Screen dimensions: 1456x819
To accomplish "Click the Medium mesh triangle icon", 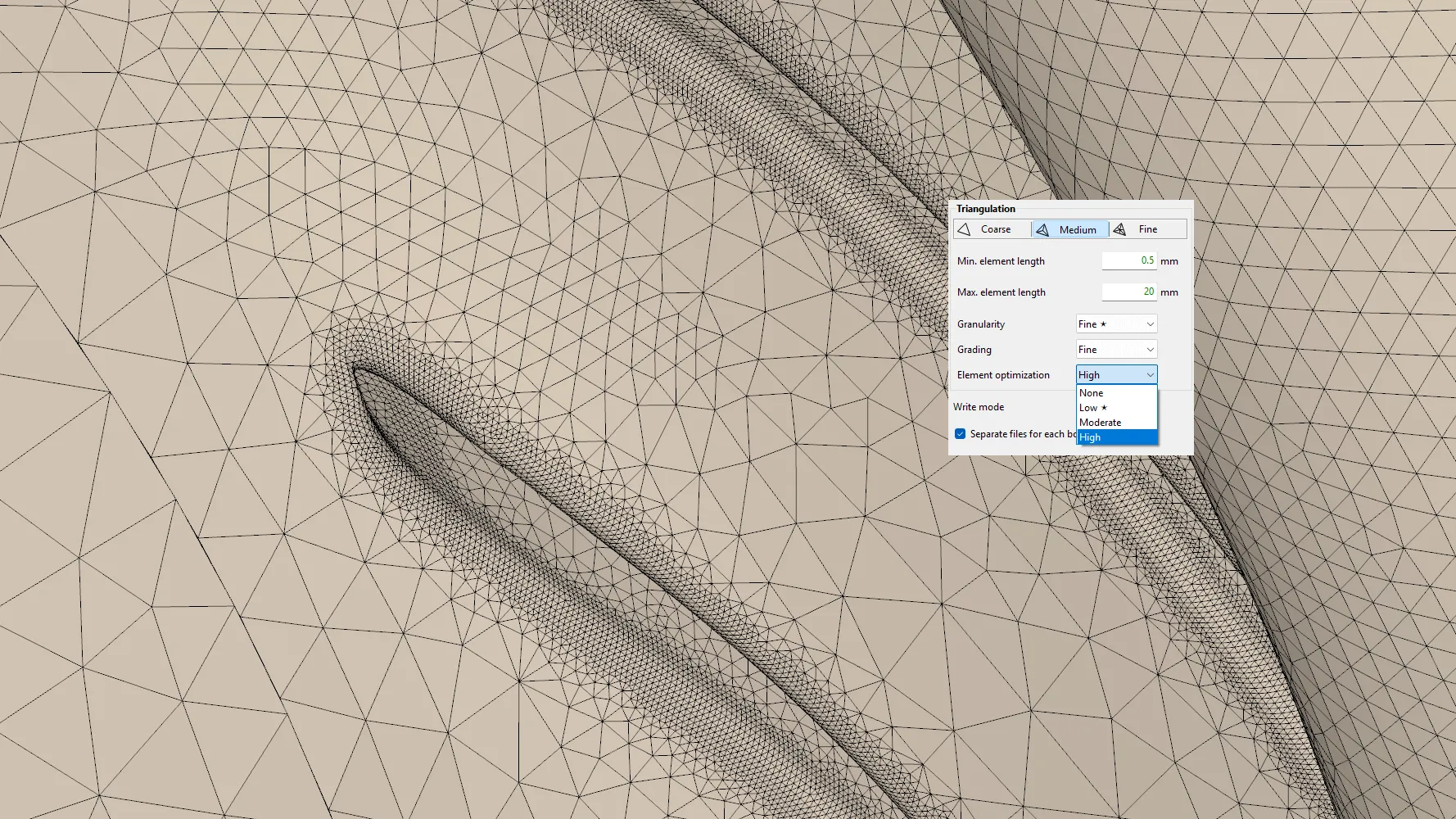I will (1042, 230).
